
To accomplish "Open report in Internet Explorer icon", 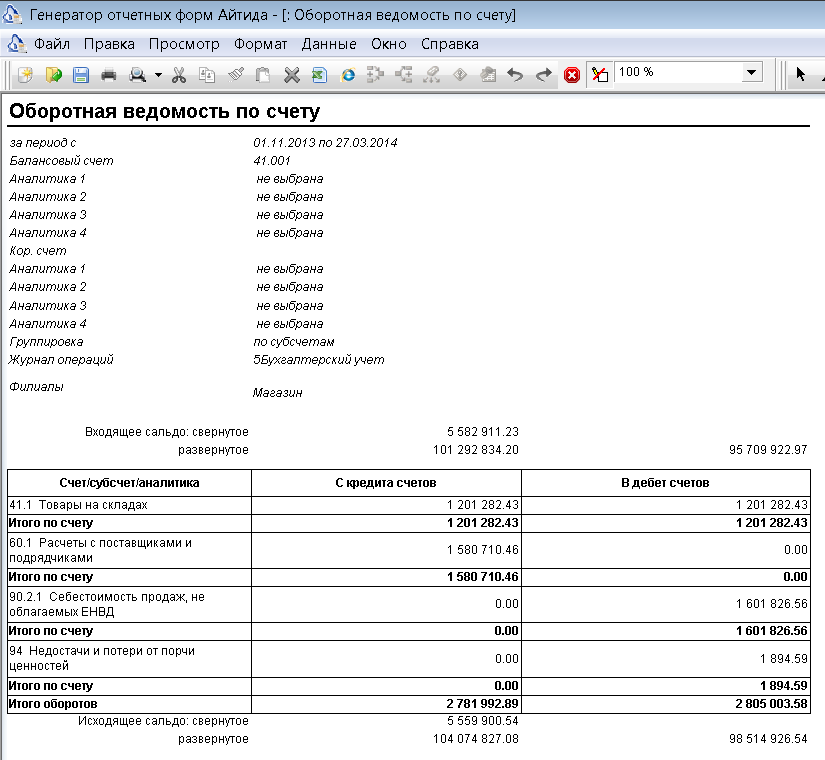I will 347,75.
